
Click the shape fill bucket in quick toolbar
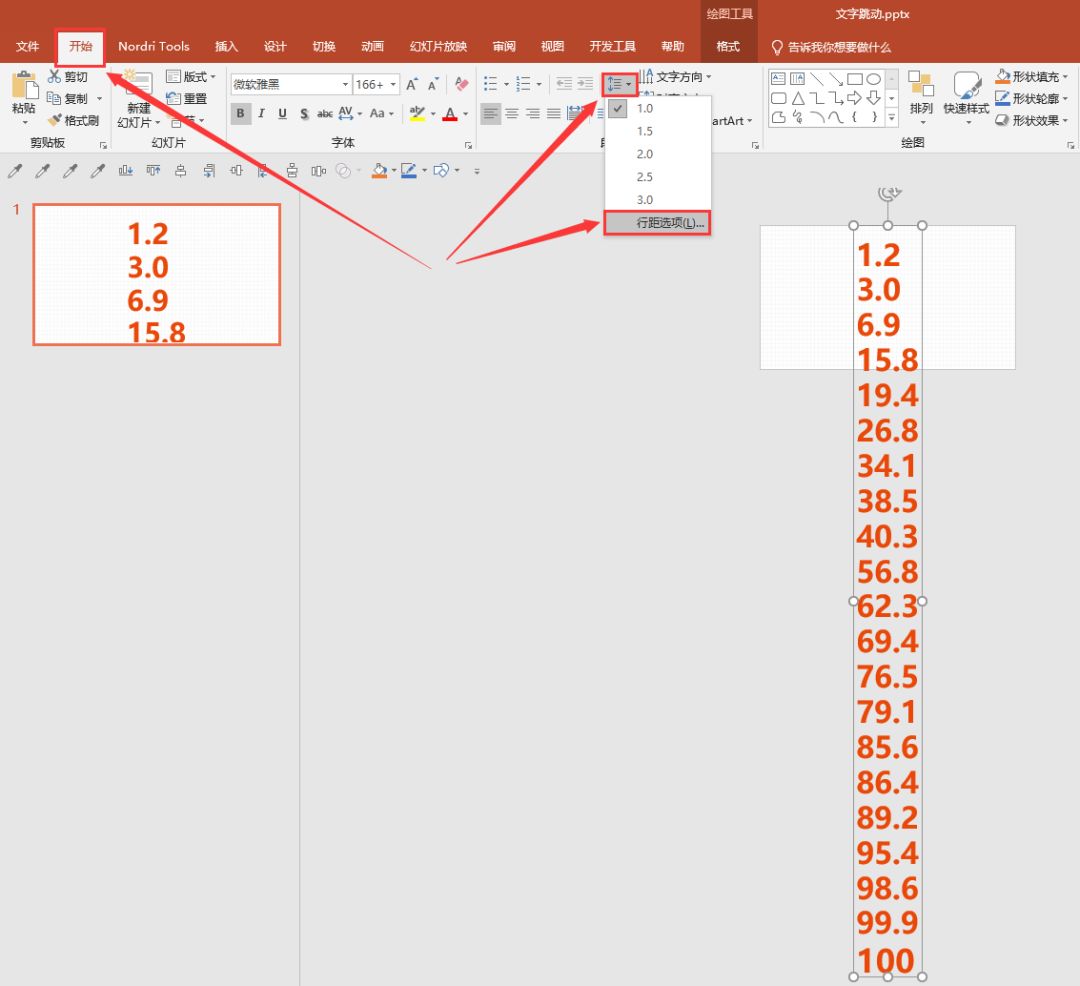coord(380,171)
